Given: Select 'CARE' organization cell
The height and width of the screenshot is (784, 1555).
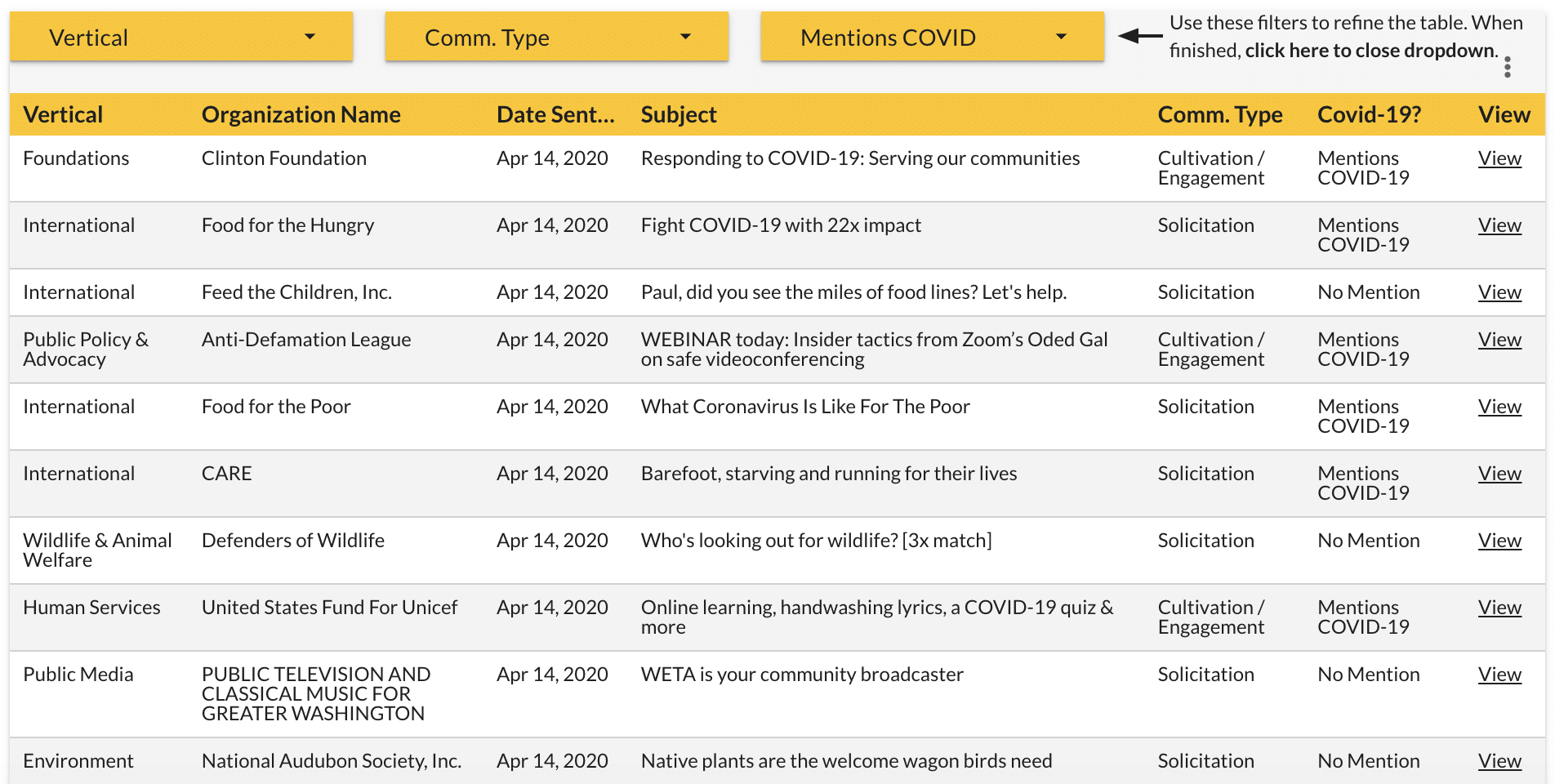Looking at the screenshot, I should [227, 474].
